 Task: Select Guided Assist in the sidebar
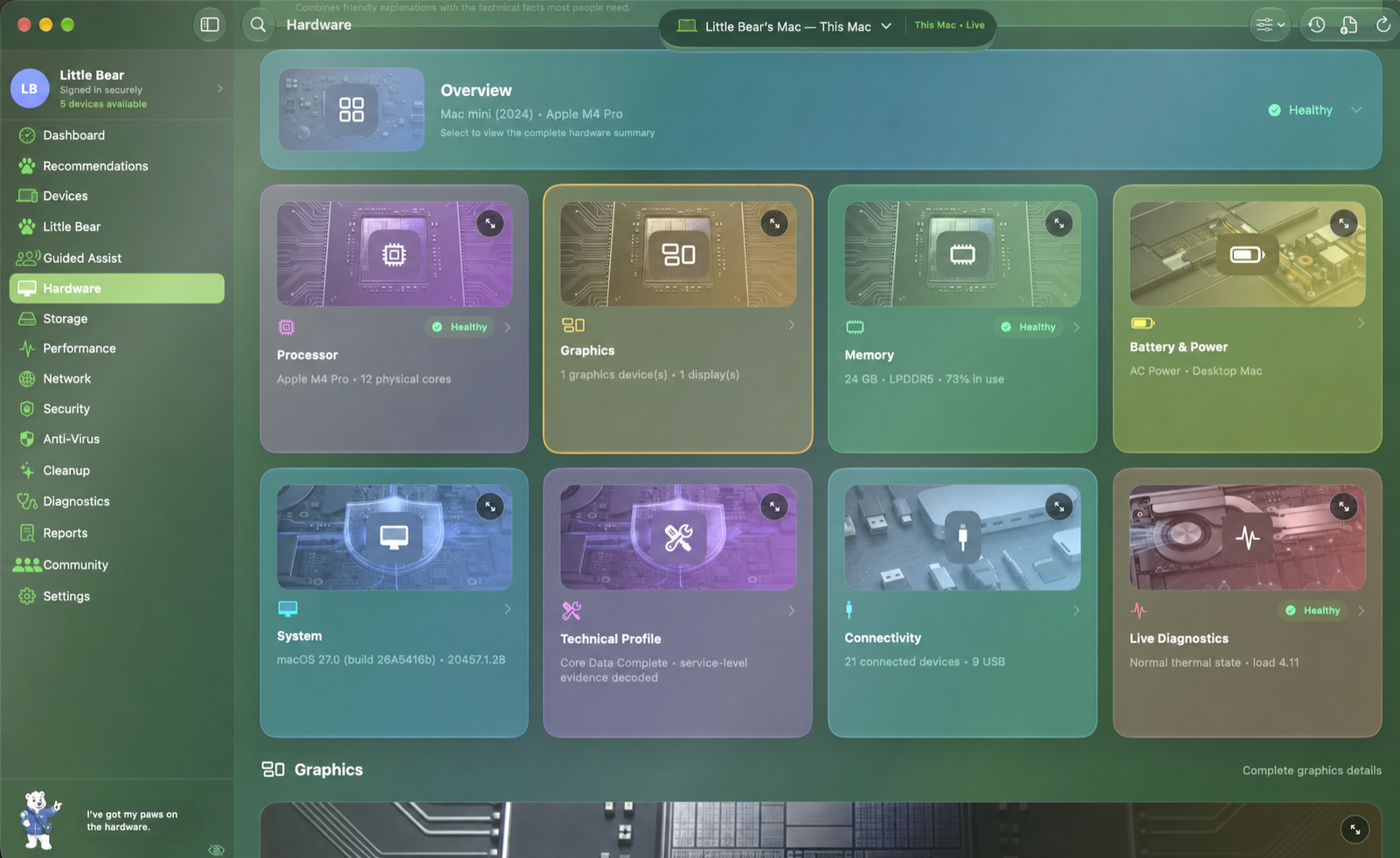[117, 258]
